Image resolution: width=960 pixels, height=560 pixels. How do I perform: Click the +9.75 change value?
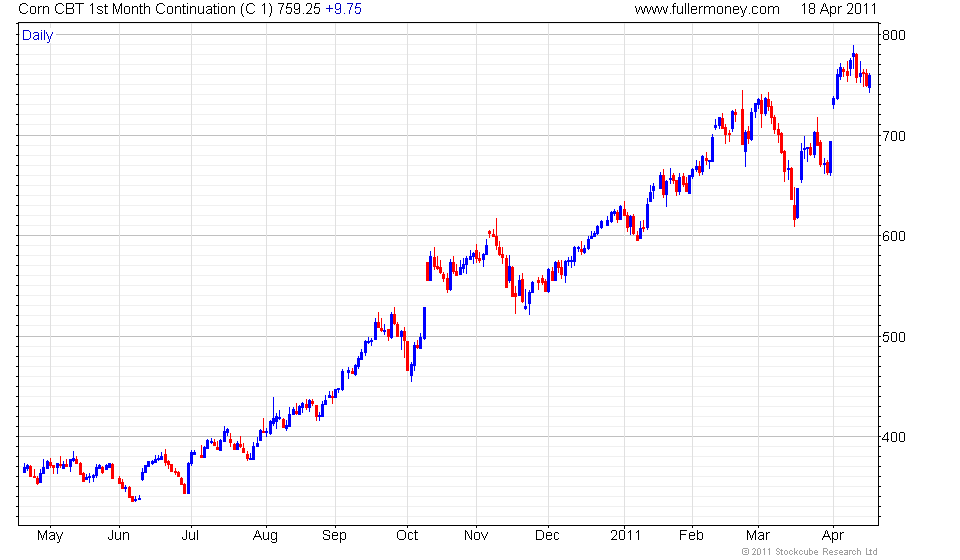343,9
